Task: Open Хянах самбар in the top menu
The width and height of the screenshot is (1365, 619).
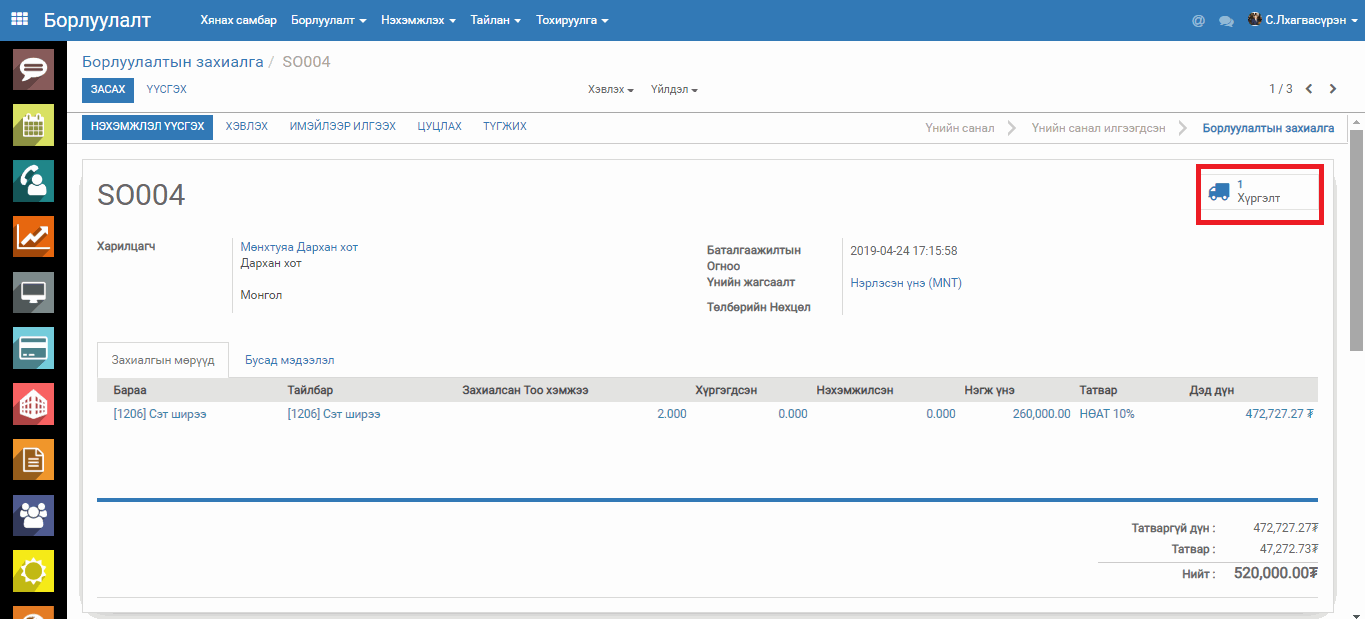Action: point(238,20)
